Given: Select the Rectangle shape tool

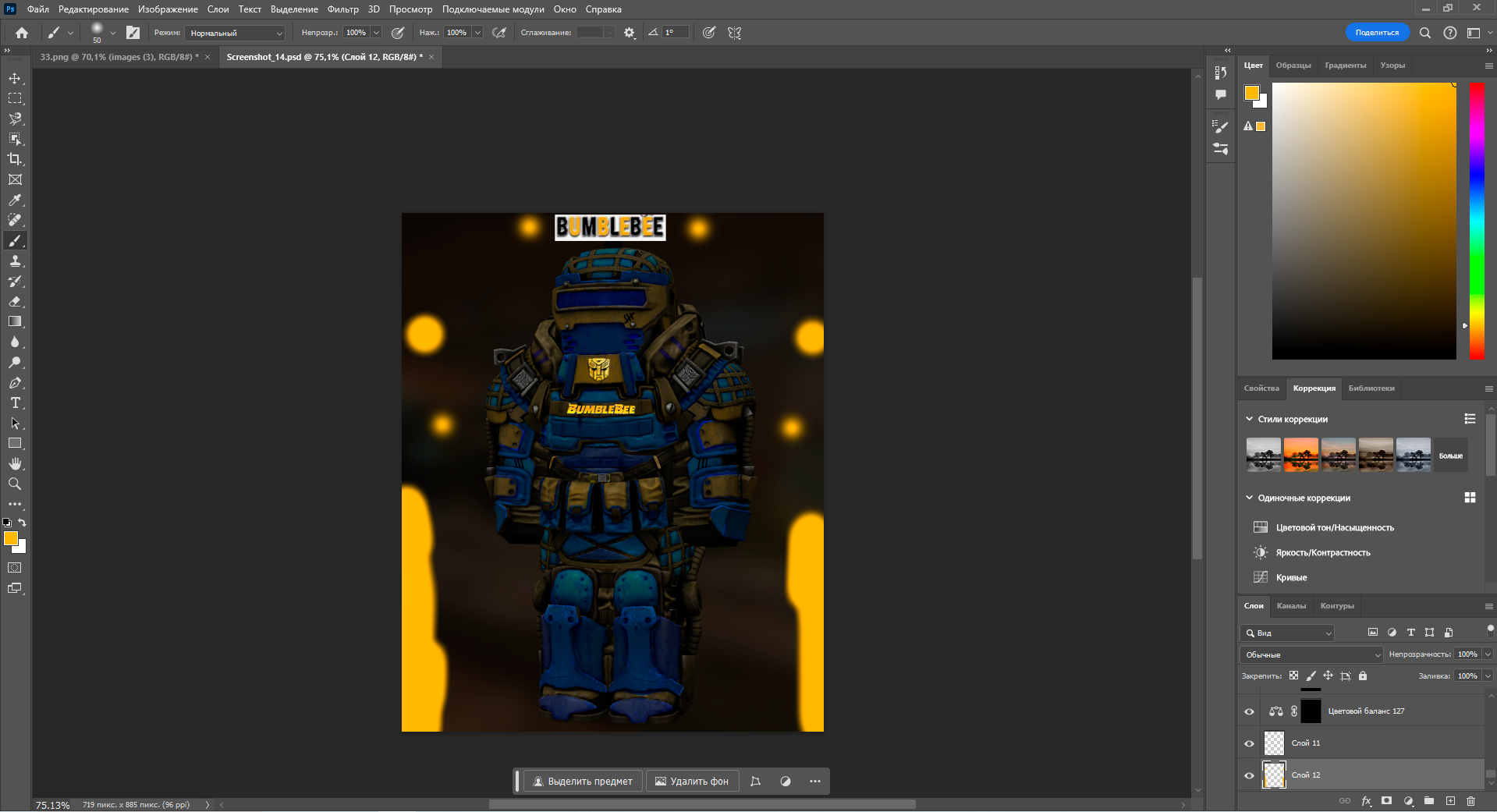Looking at the screenshot, I should click(x=15, y=443).
